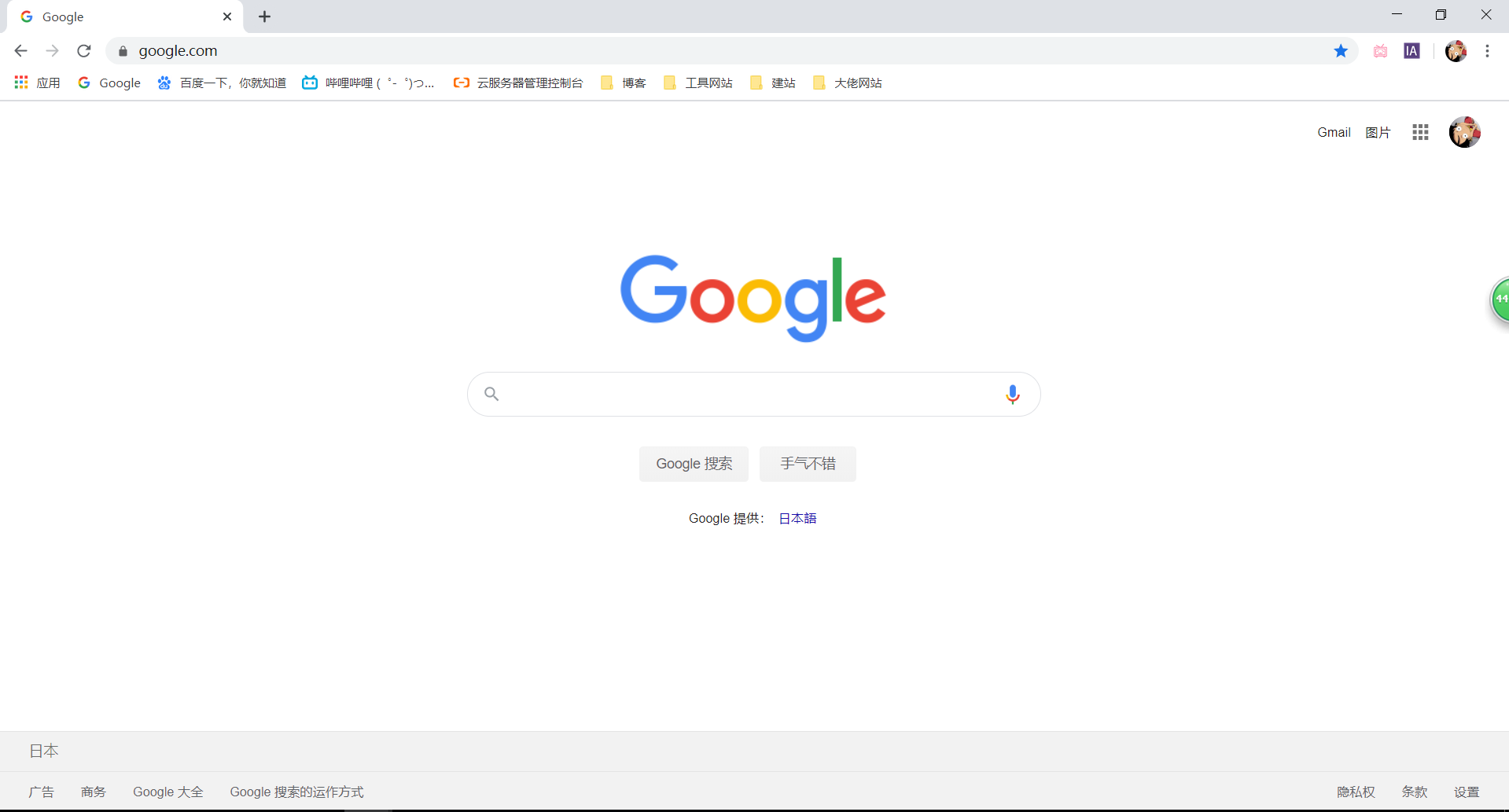Image resolution: width=1509 pixels, height=812 pixels.
Task: Open the 百度一下，你就知道 bookmark
Action: 222,83
